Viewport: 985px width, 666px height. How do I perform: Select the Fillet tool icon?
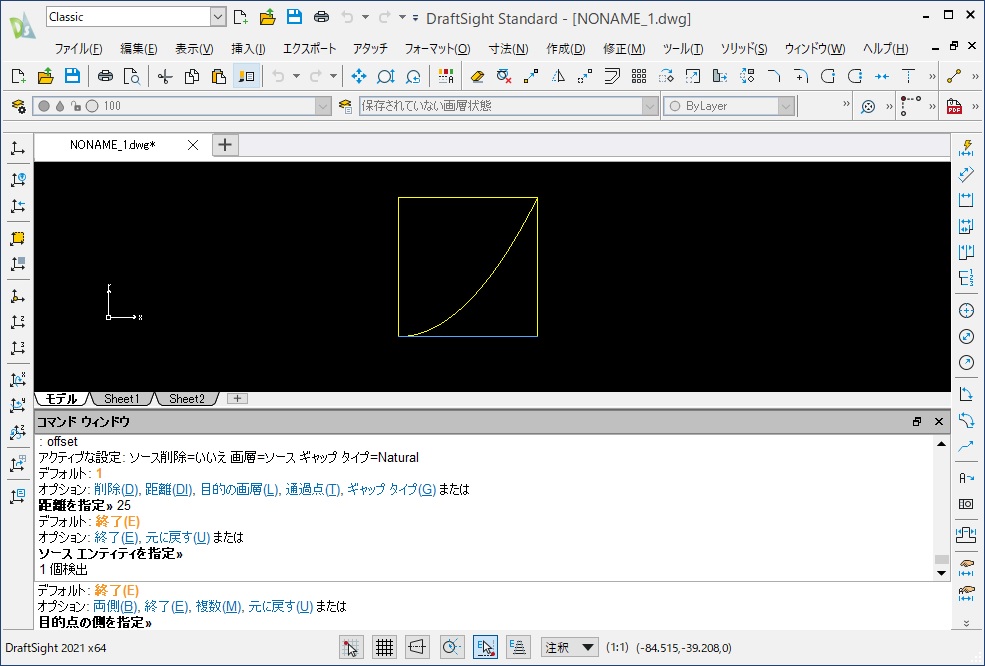(x=800, y=77)
